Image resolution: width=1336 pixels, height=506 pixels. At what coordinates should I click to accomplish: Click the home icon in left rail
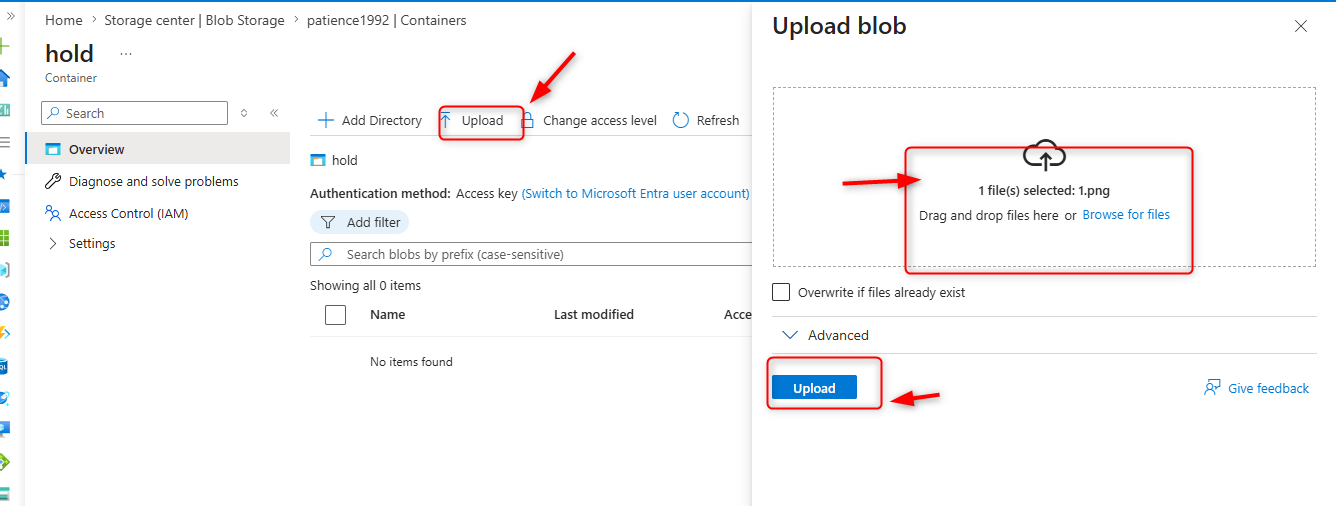[5, 78]
